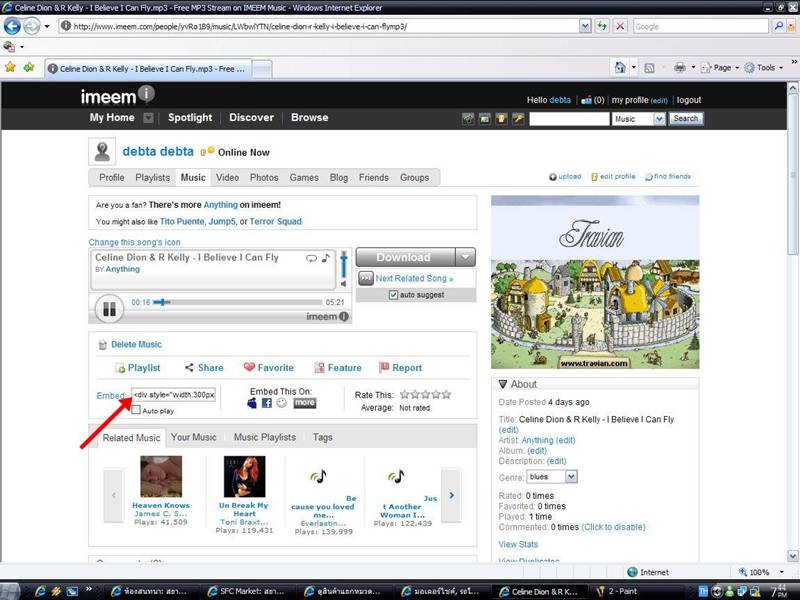The width and height of the screenshot is (800, 600).
Task: Switch to the Tags tab
Action: coord(322,437)
